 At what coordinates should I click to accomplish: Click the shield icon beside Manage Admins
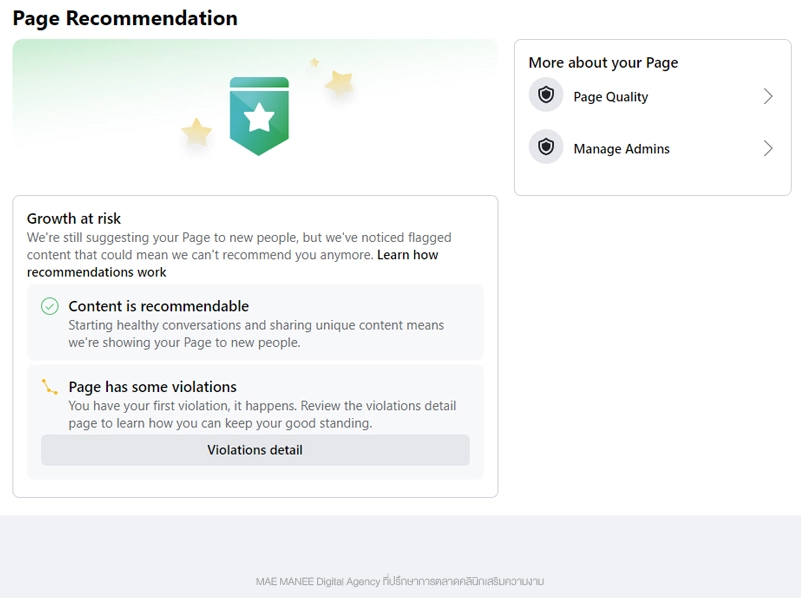546,148
